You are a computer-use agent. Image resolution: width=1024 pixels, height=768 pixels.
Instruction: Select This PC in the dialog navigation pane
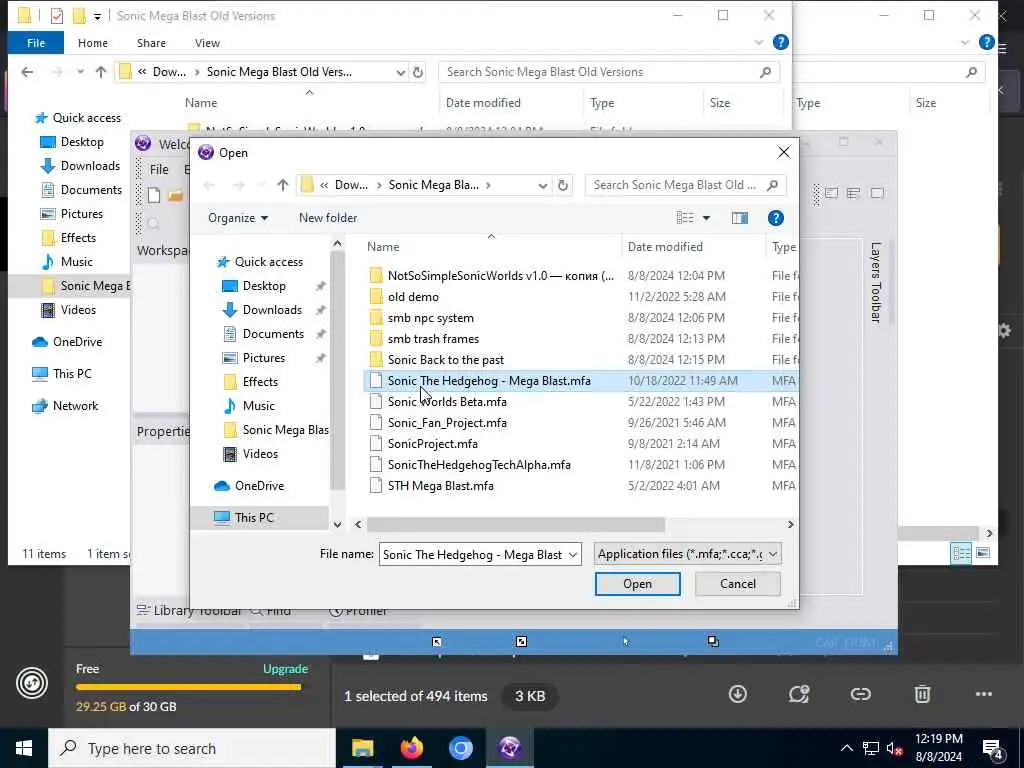(253, 517)
